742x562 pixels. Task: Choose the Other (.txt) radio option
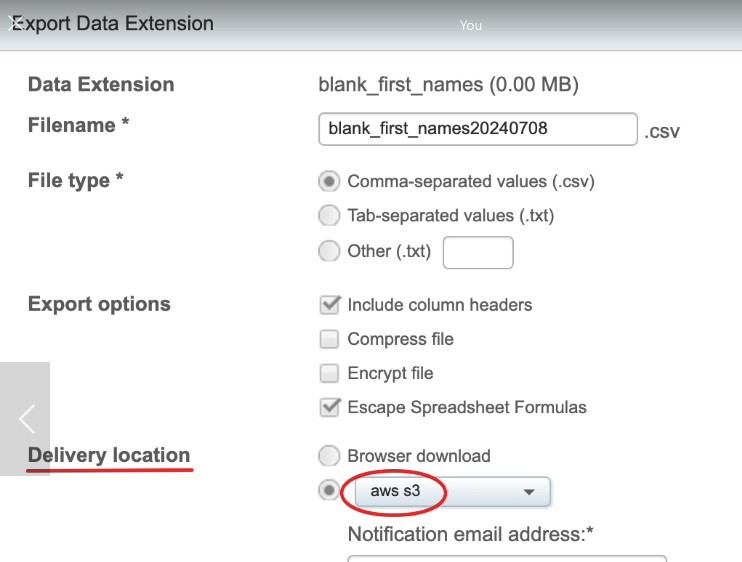(x=329, y=251)
